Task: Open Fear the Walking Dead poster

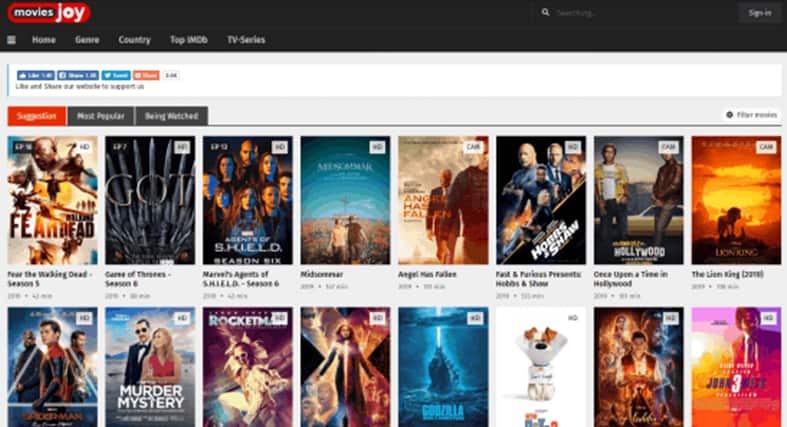Action: (x=53, y=200)
